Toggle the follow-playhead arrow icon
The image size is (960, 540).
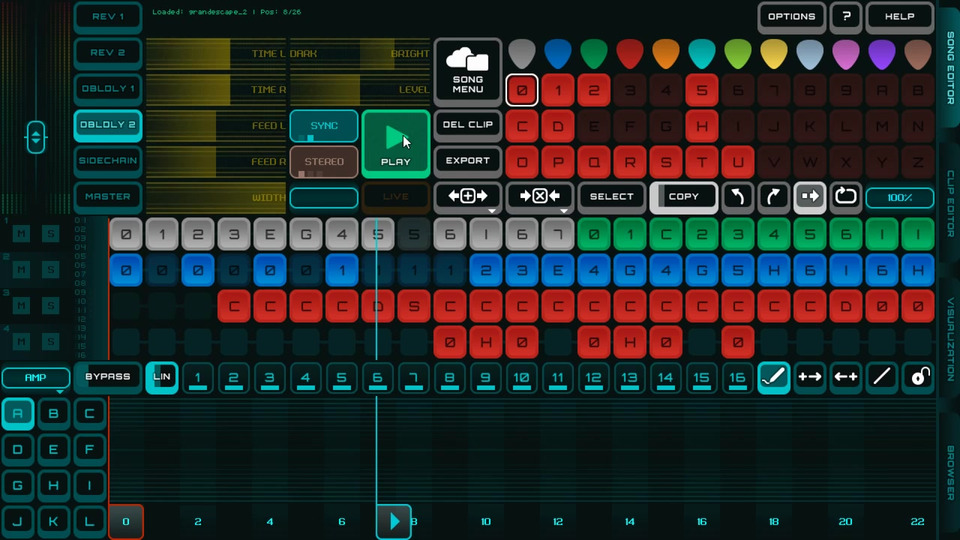click(x=810, y=197)
